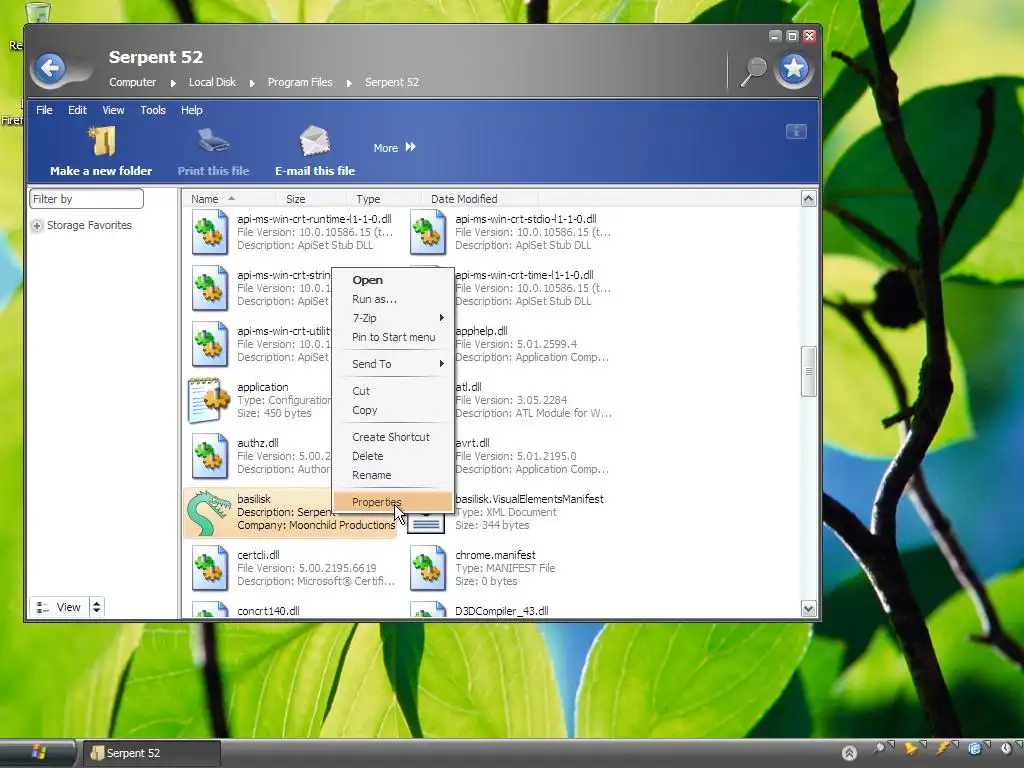Go back with the blue back arrow
The width and height of the screenshot is (1024, 768).
pyautogui.click(x=50, y=68)
